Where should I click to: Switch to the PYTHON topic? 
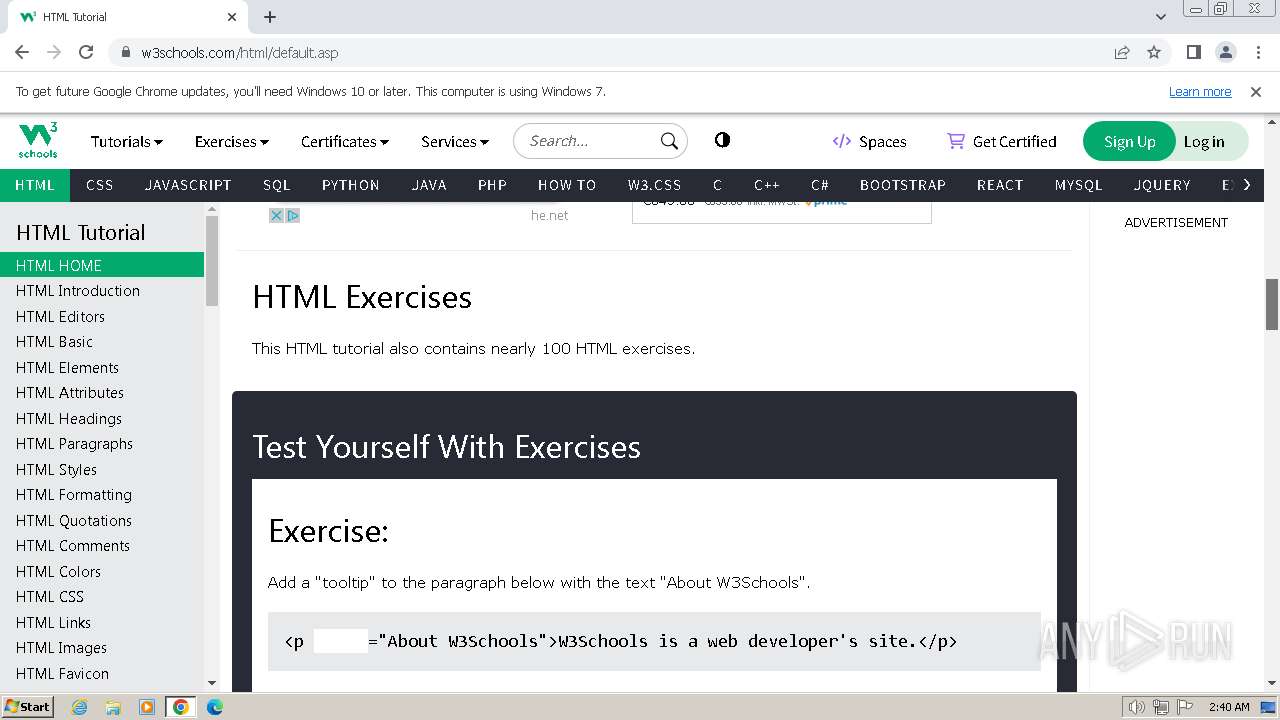click(351, 185)
